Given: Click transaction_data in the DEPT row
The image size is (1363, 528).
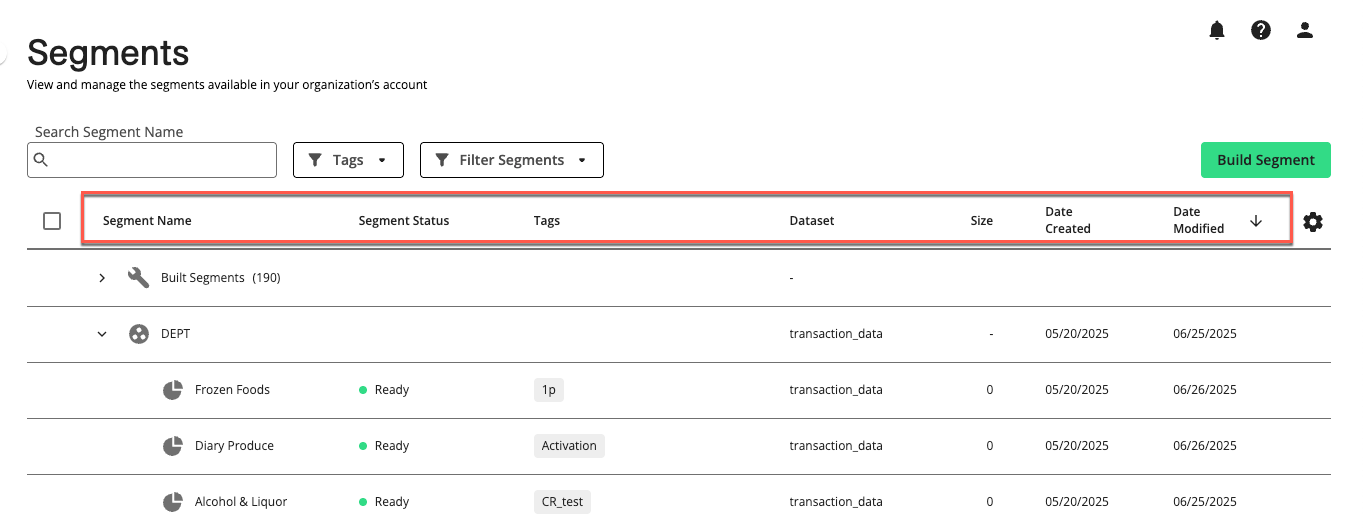Looking at the screenshot, I should coord(836,334).
